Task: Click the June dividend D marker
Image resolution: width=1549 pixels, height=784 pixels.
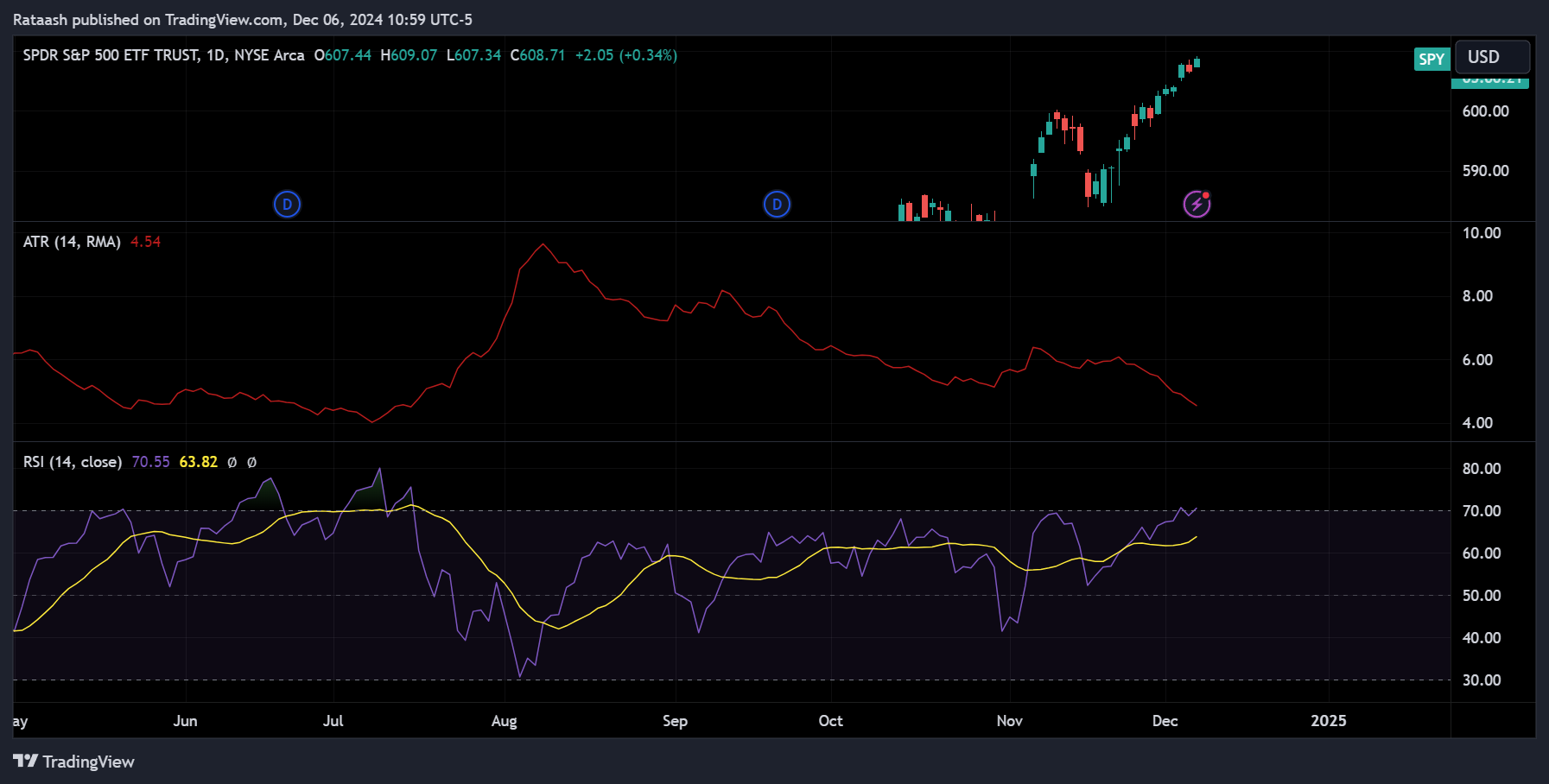Action: [287, 205]
